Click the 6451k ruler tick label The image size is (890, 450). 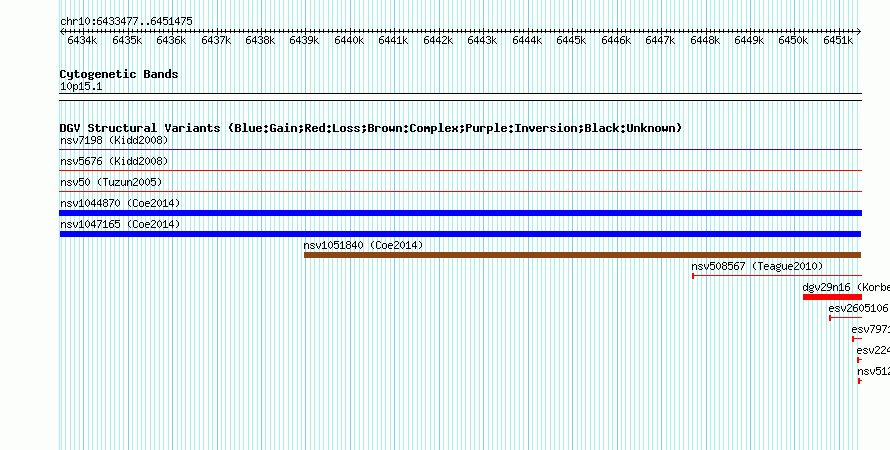[x=838, y=40]
